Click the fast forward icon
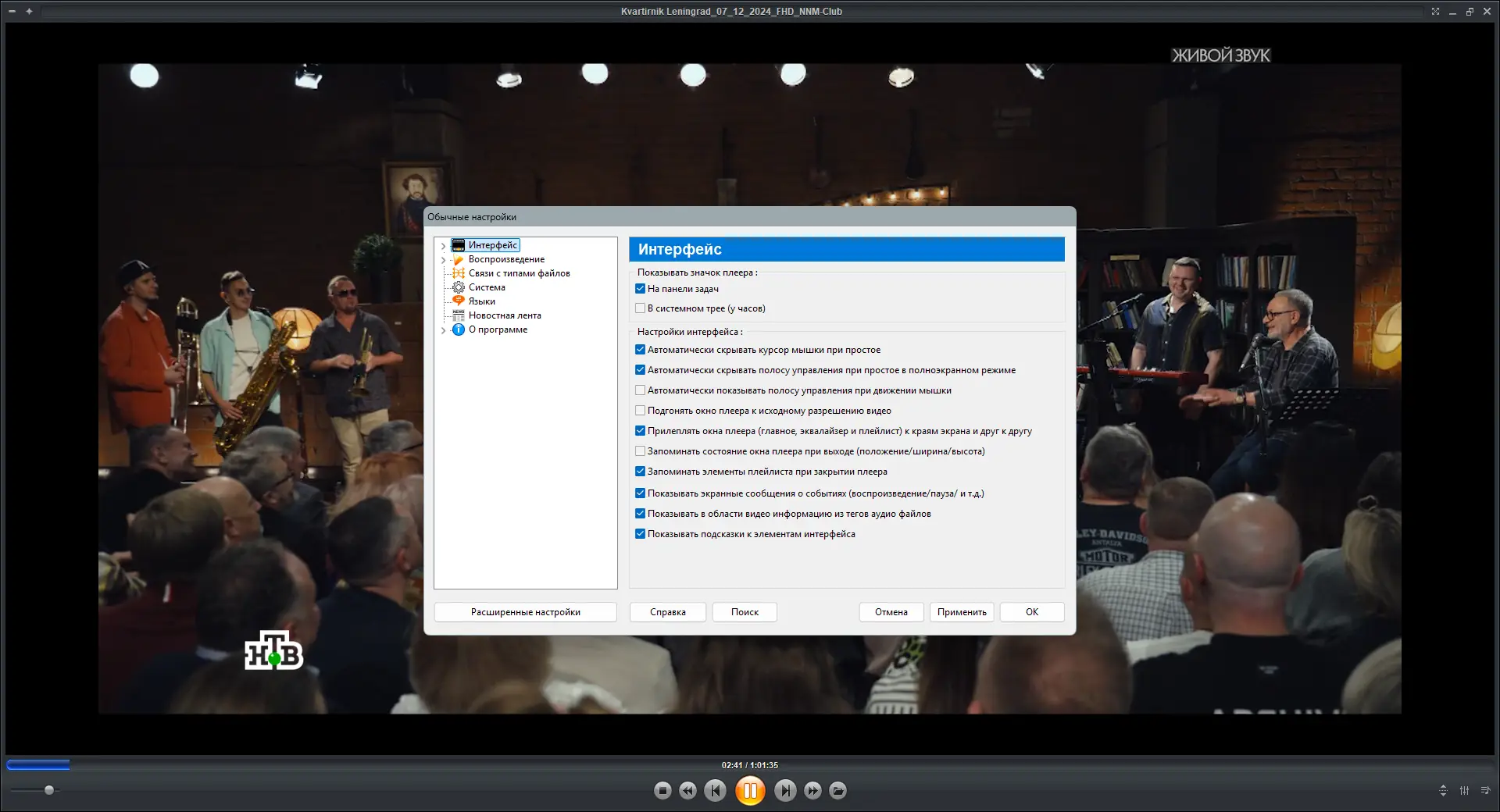This screenshot has width=1500, height=812. tap(812, 790)
